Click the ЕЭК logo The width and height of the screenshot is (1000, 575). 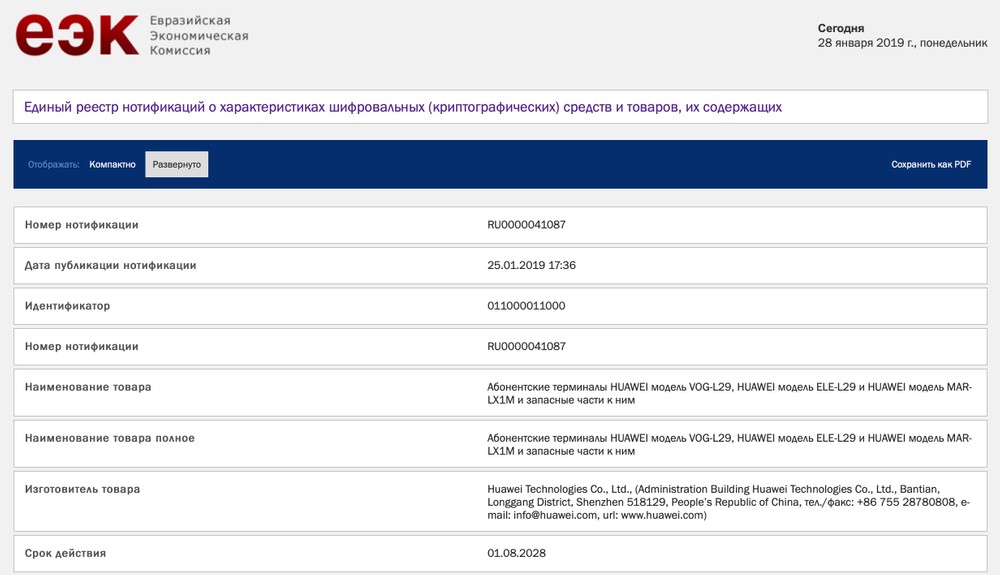(x=77, y=35)
